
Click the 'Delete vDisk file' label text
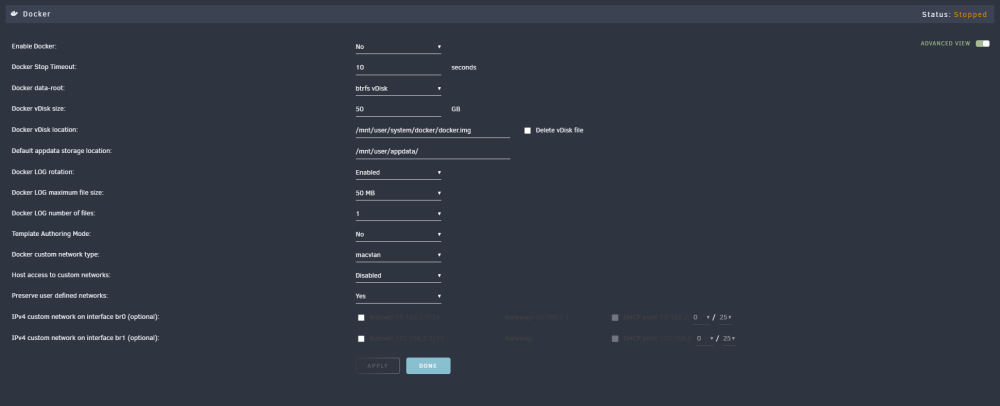pyautogui.click(x=559, y=130)
